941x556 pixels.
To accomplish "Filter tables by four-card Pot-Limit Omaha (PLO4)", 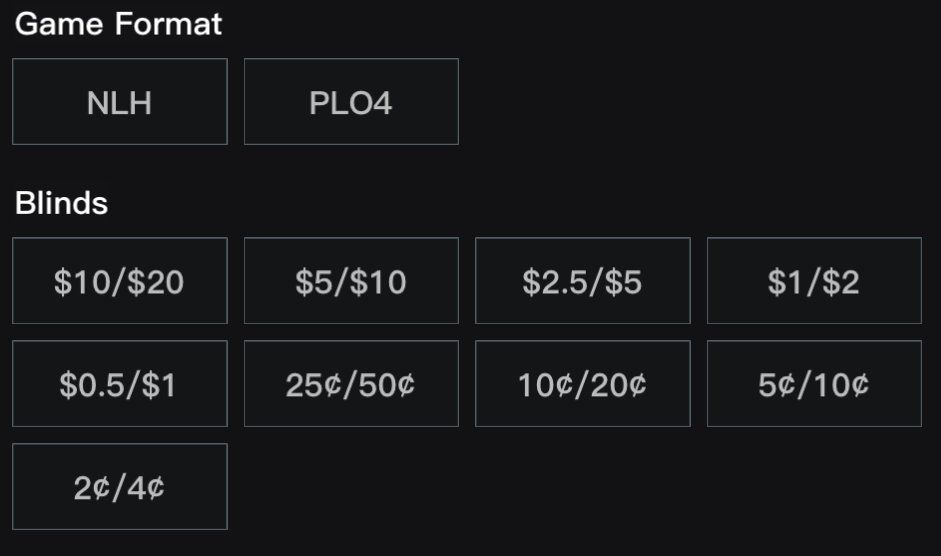I will tap(351, 102).
